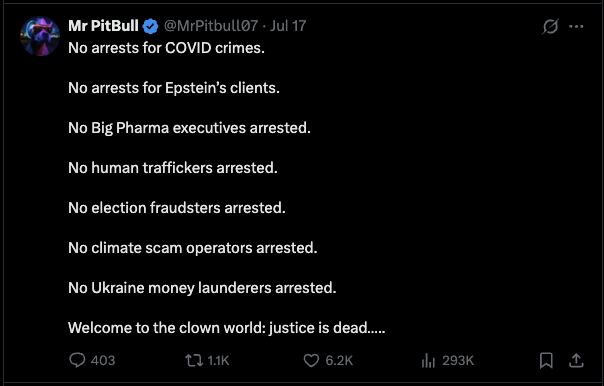
Task: Click the 'No Ukraine money launderers arrested' line
Action: [x=202, y=288]
